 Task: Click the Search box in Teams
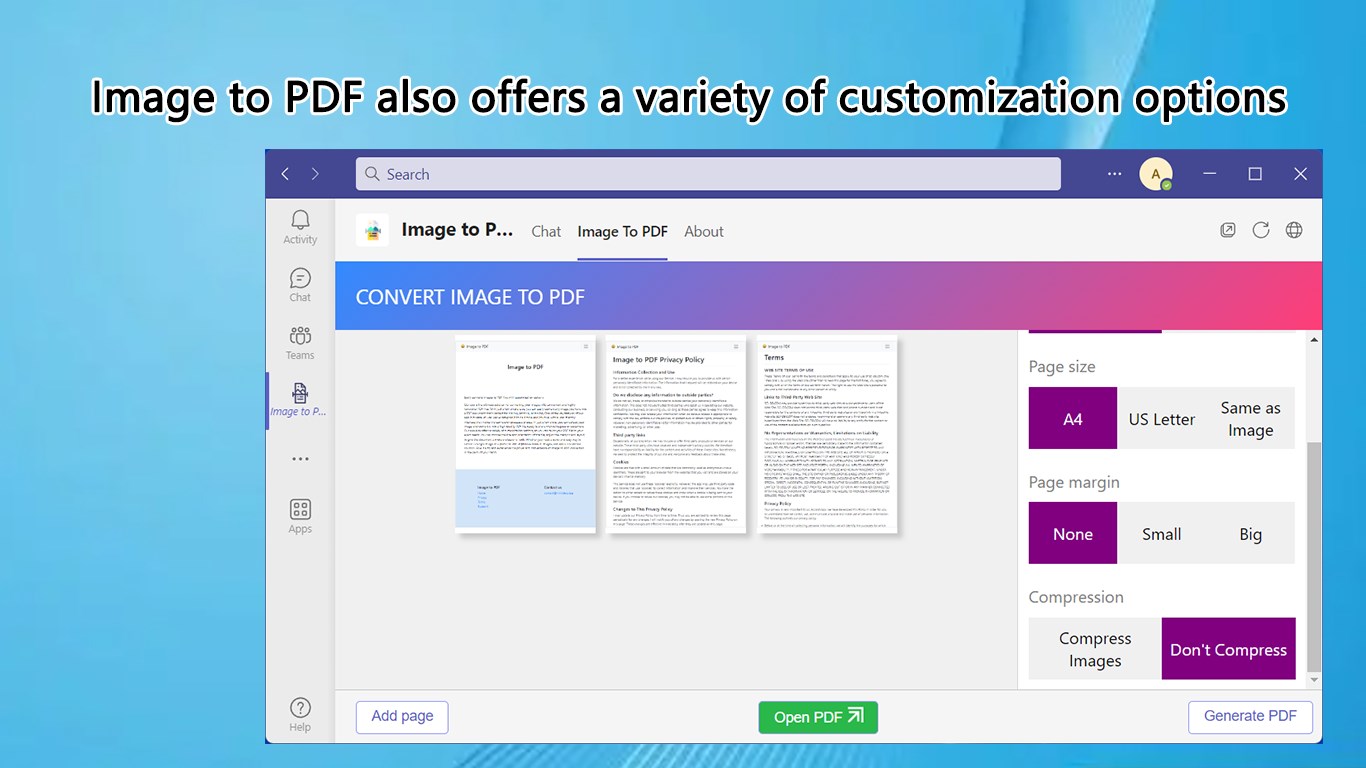click(x=708, y=174)
